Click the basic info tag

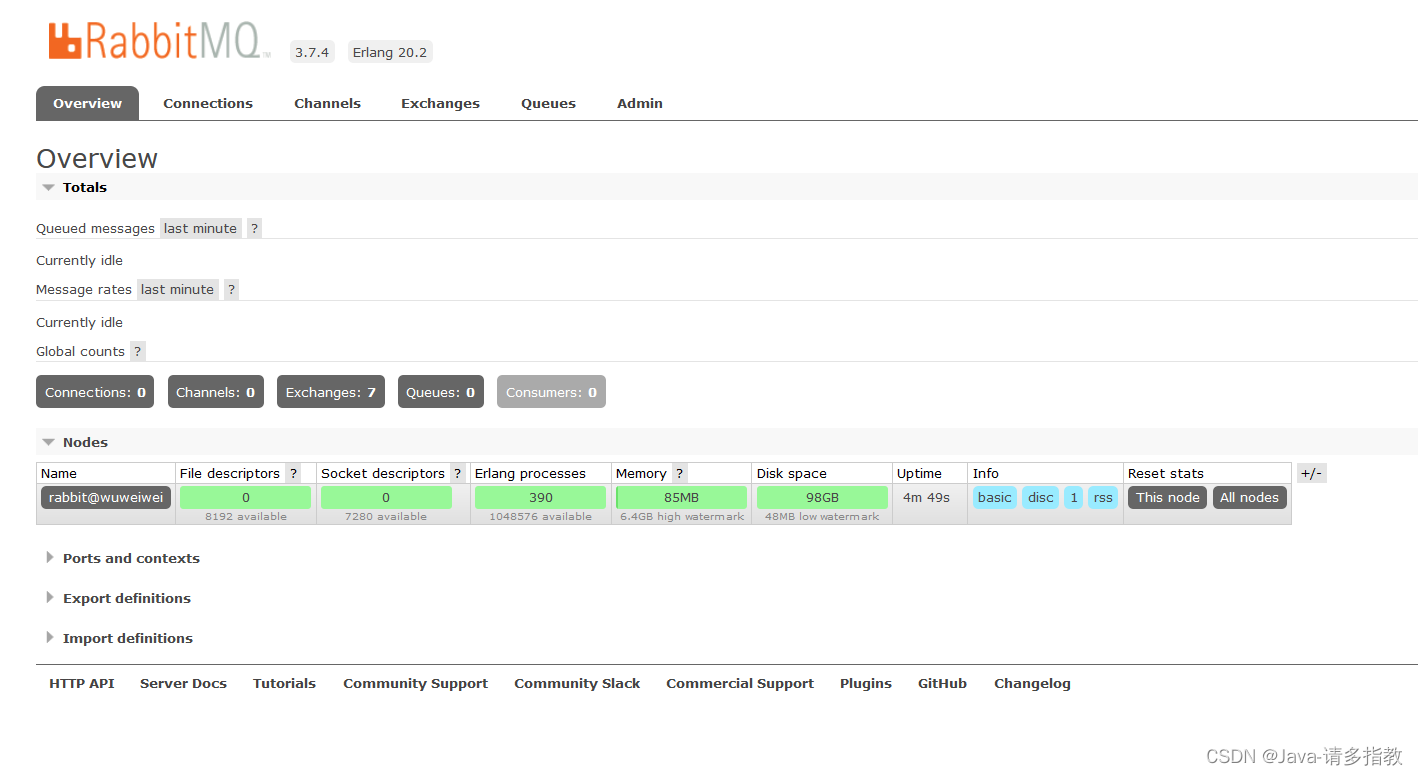point(995,497)
